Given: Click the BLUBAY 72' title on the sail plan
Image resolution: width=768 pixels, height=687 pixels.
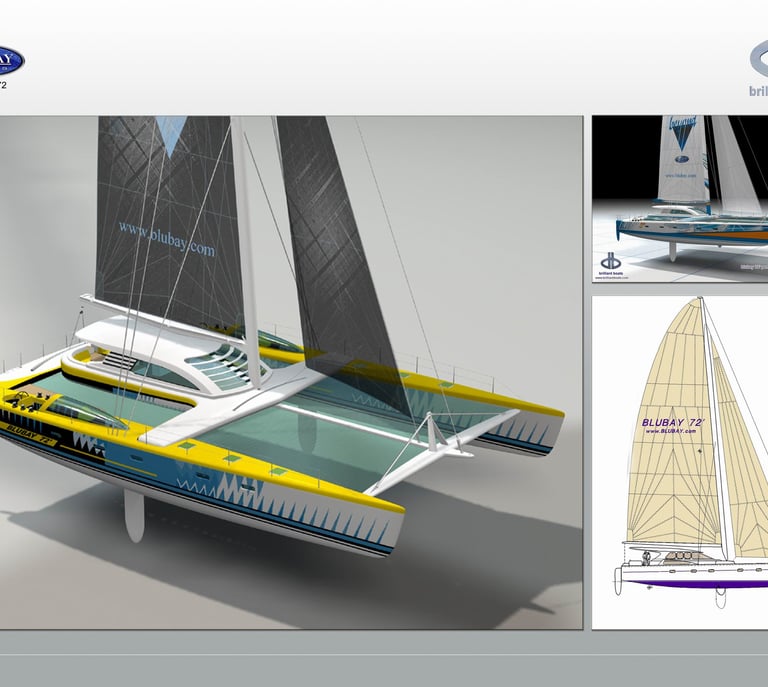Looking at the screenshot, I should [673, 422].
